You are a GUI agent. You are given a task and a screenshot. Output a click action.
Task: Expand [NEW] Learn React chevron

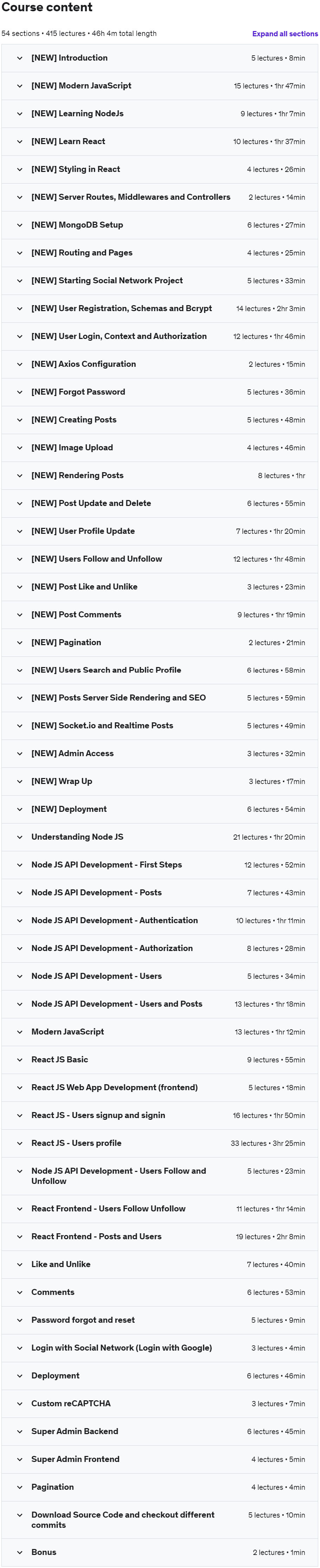click(x=19, y=142)
